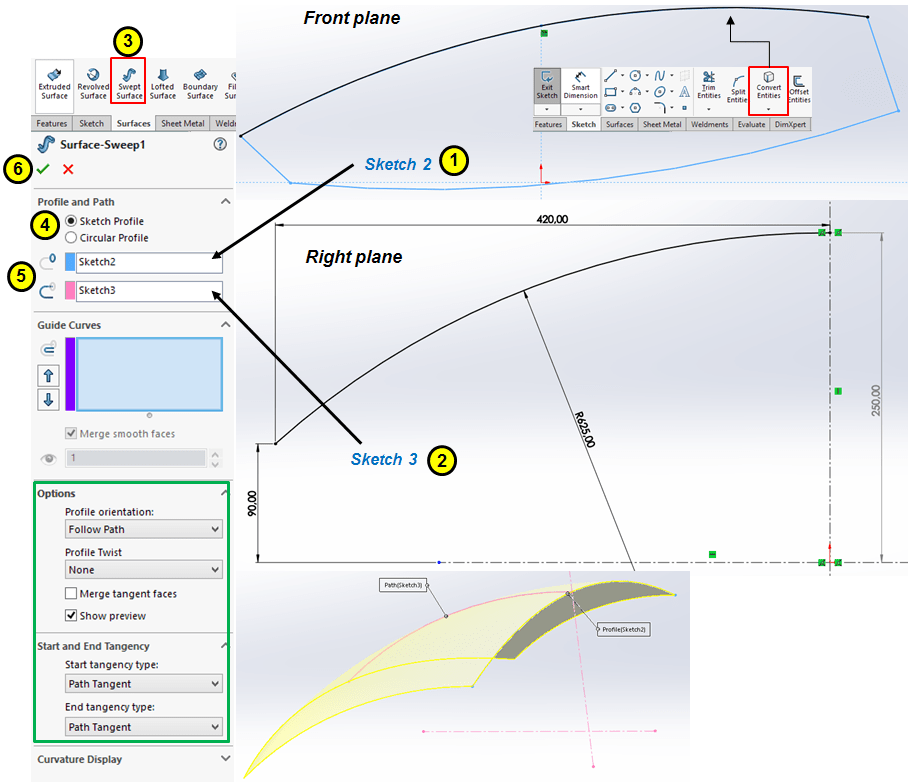Switch to the Sheet Metal tab
The height and width of the screenshot is (782, 911).
point(184,124)
